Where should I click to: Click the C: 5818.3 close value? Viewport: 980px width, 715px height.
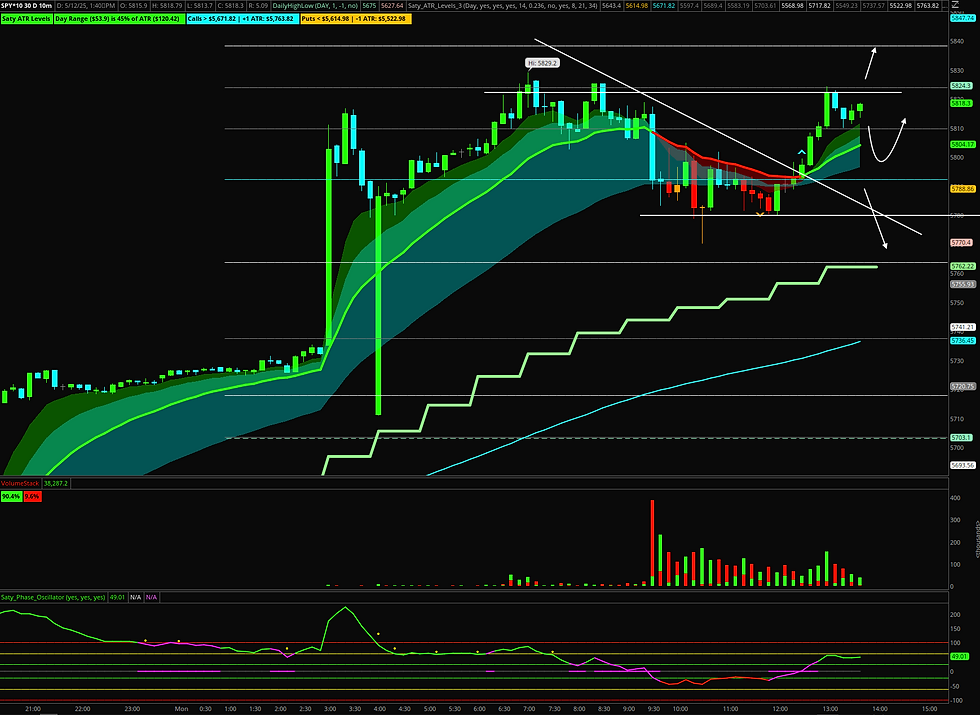coord(231,6)
